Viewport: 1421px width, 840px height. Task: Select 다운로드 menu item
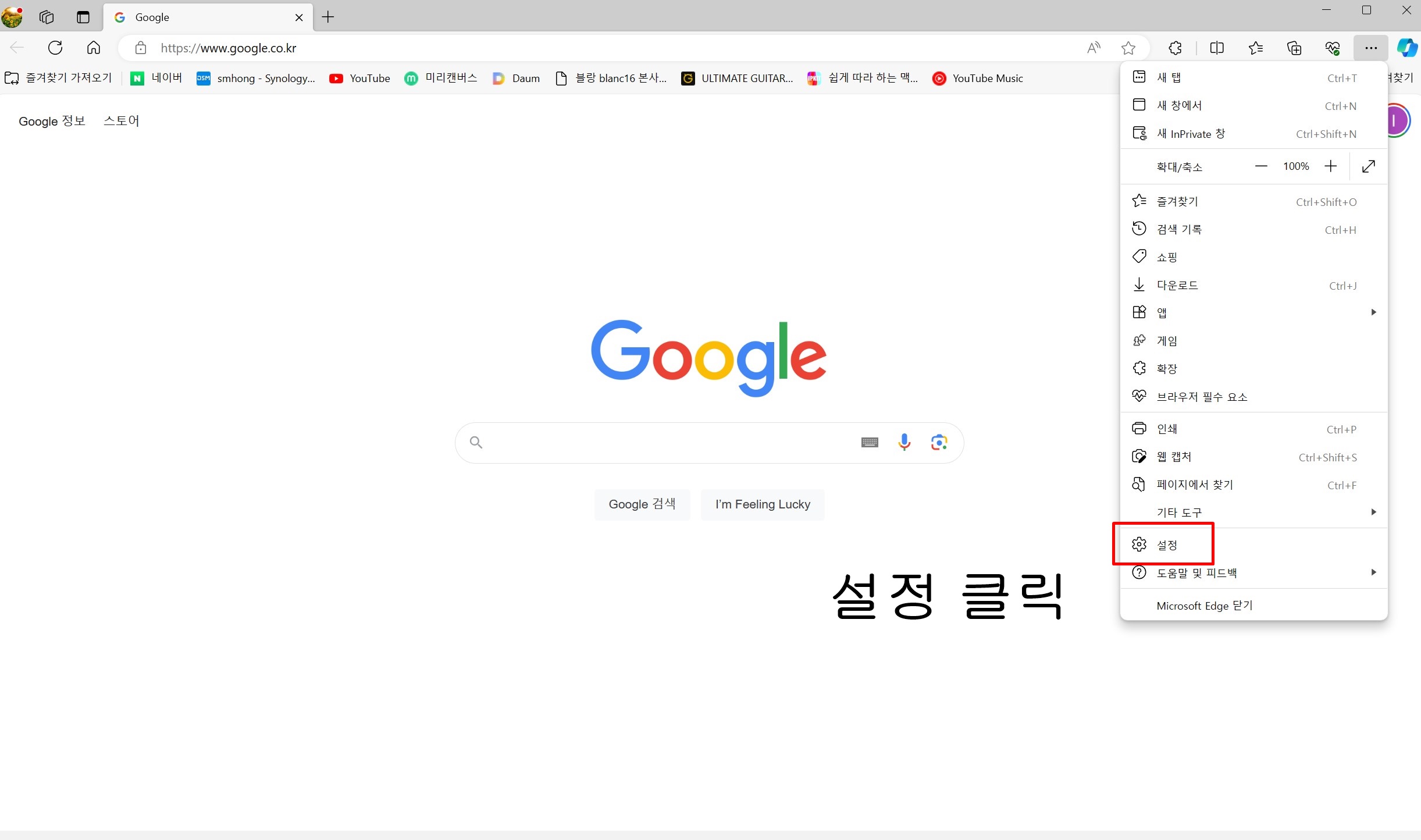click(x=1253, y=285)
